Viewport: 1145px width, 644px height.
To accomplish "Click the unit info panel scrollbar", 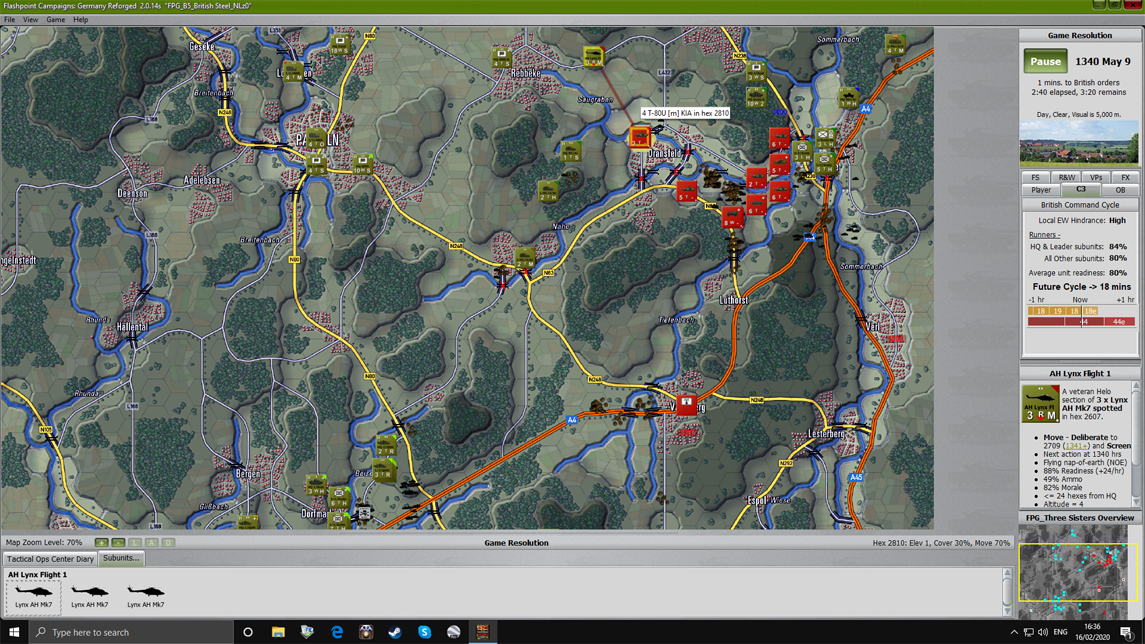I will [1136, 444].
